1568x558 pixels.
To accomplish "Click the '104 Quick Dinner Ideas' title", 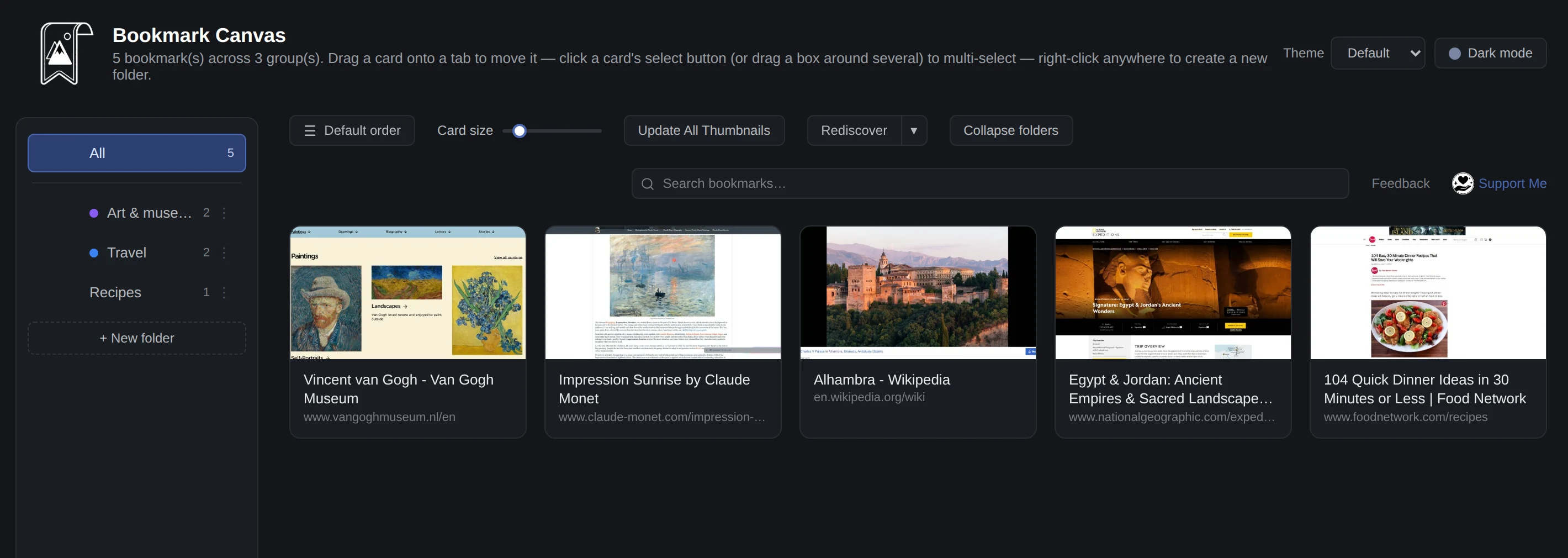I will tap(1425, 388).
